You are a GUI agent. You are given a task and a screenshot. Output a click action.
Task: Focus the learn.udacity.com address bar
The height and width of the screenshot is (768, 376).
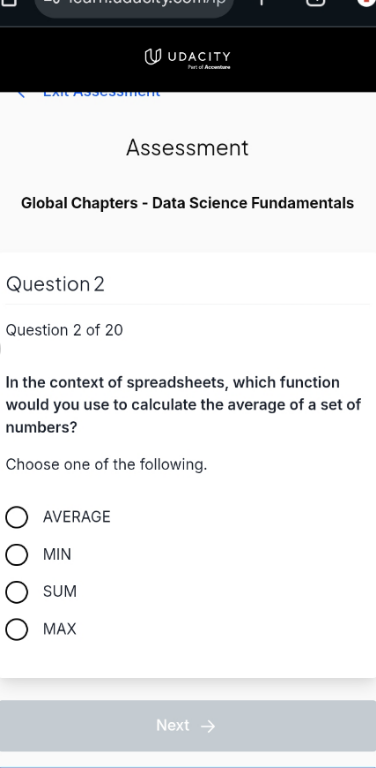point(134,4)
